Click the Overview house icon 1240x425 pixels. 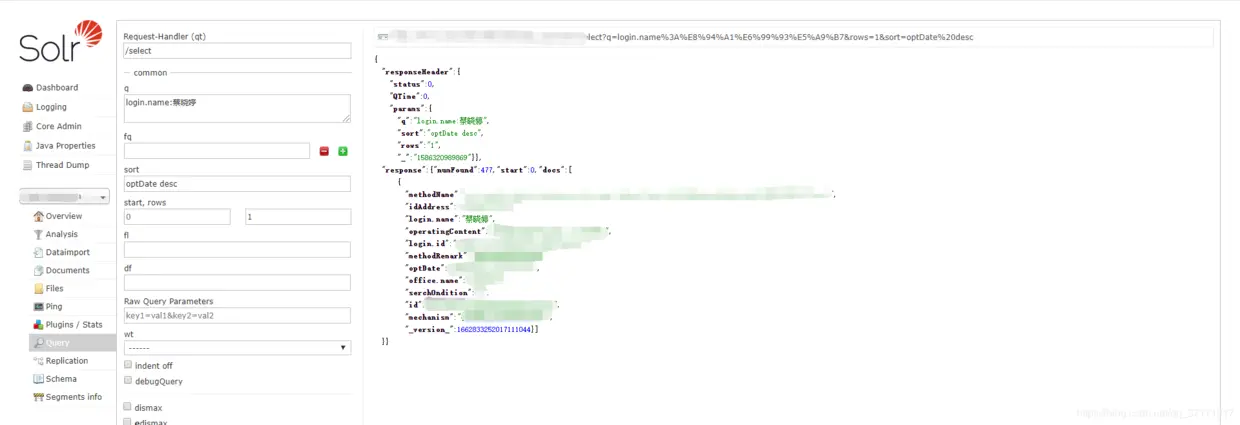[x=39, y=216]
